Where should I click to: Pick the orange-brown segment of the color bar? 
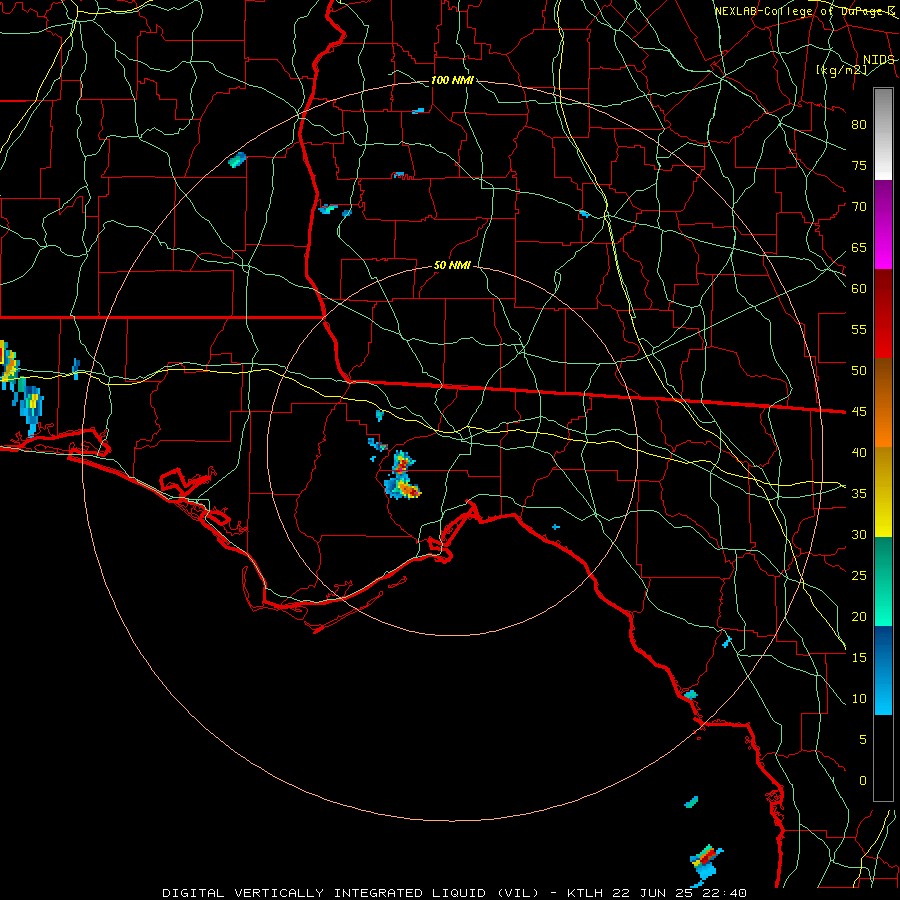[883, 402]
